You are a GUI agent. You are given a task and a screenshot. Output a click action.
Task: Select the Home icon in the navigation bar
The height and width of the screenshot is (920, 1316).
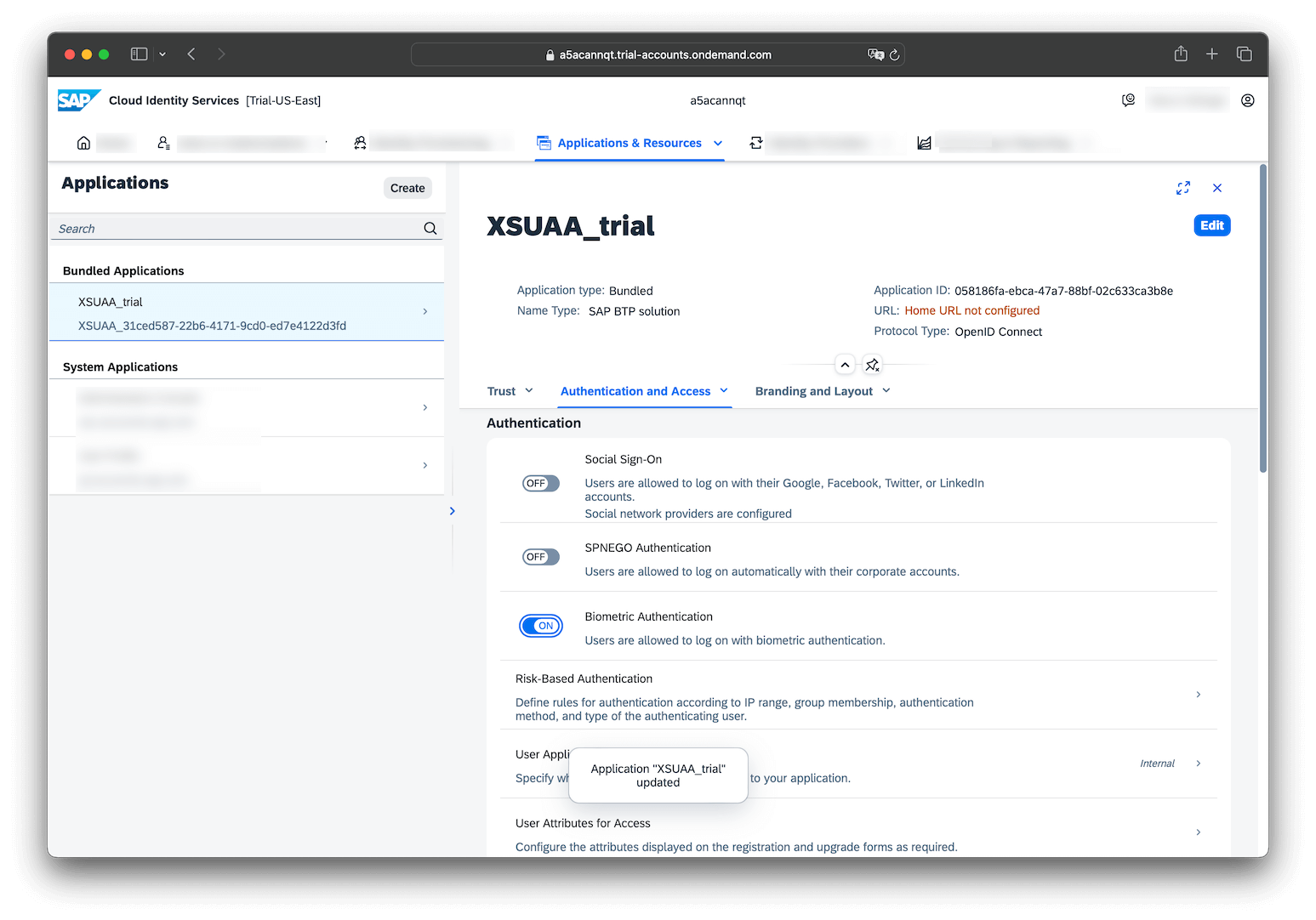[83, 142]
